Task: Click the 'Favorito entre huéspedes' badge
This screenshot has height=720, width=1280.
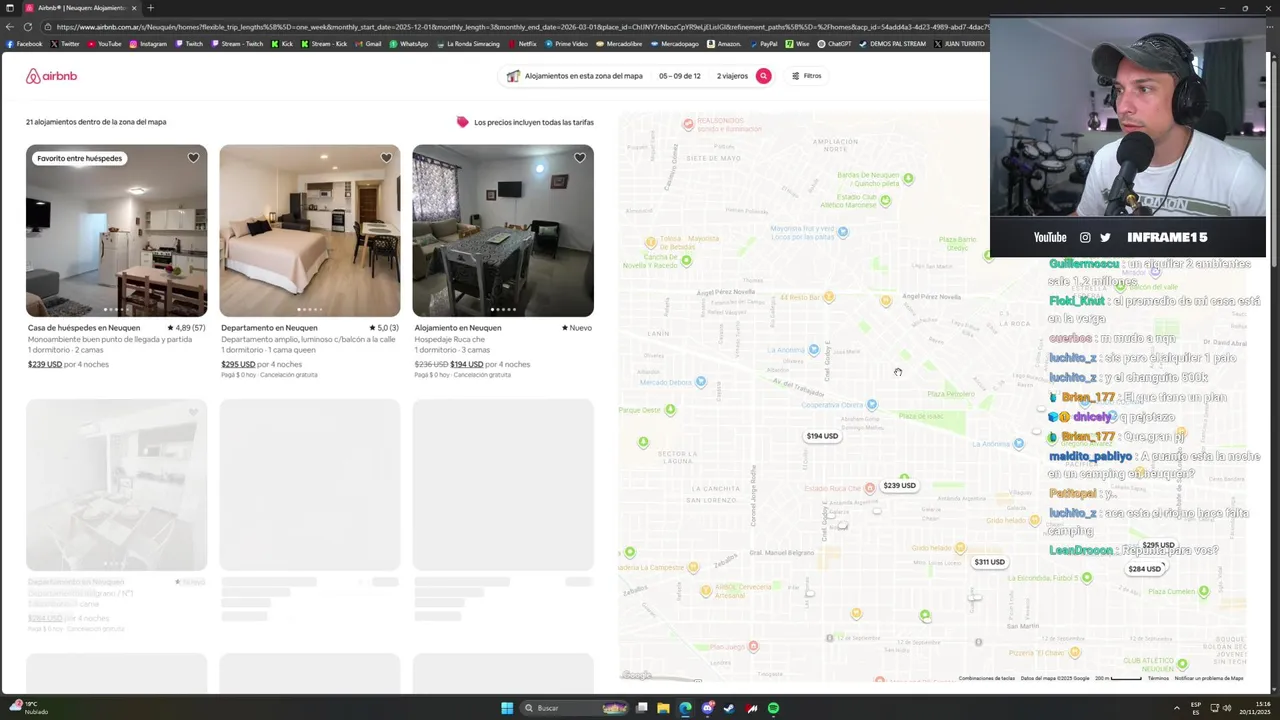Action: tap(79, 158)
